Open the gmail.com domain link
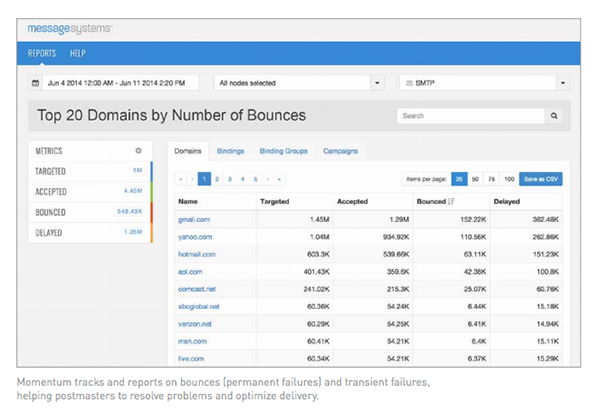 tap(194, 220)
